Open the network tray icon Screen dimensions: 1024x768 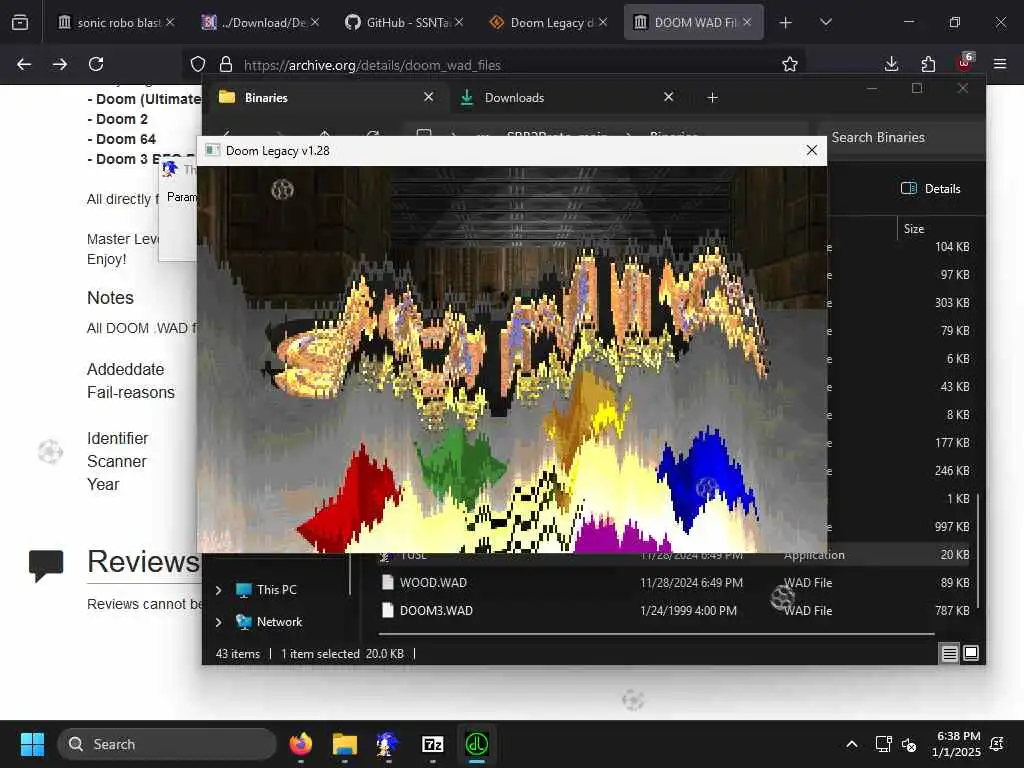click(884, 744)
